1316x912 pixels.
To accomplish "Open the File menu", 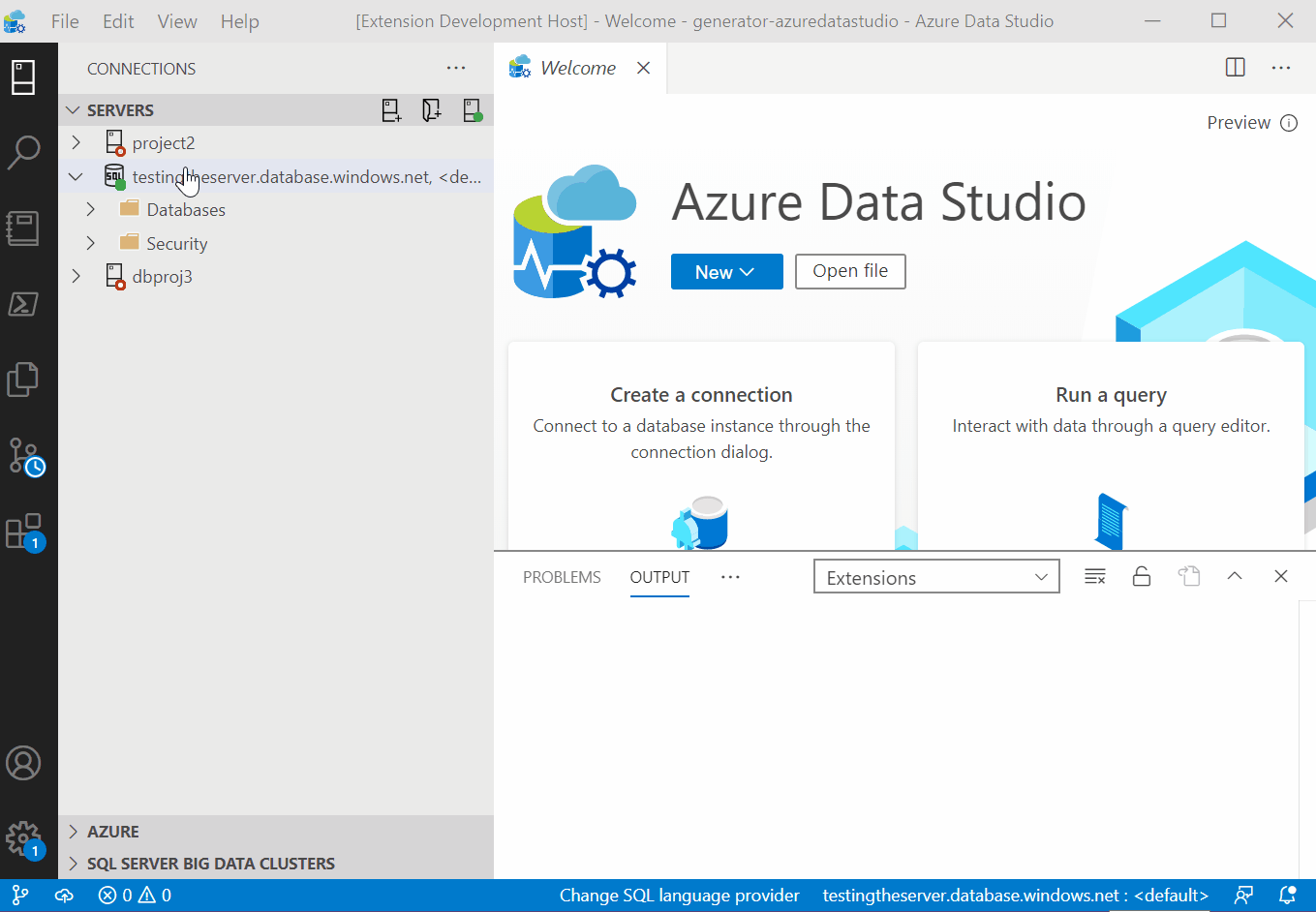I will (65, 21).
